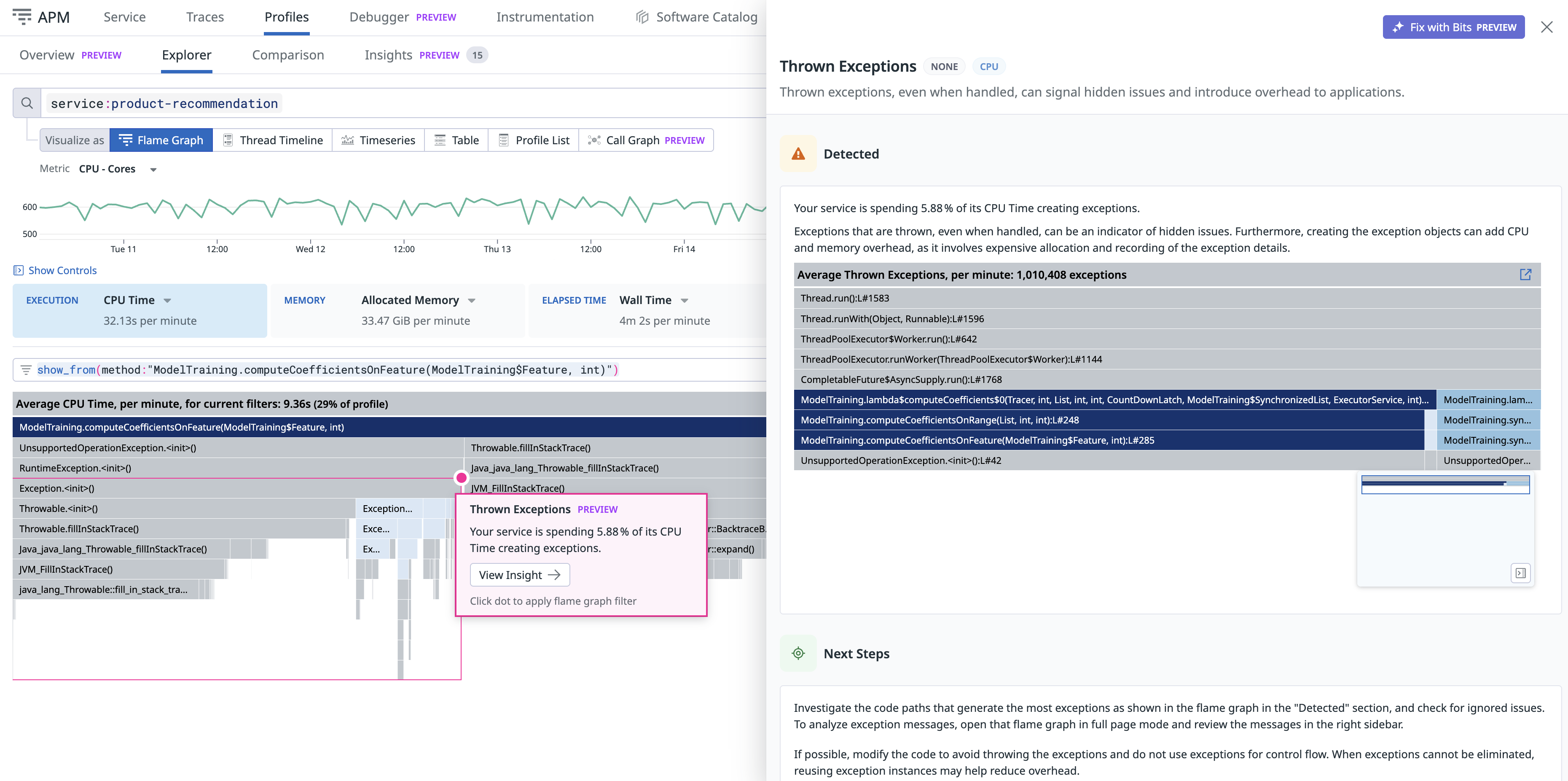Screen dimensions: 1568x781
Task: Open the CPU - Cores metric dropdown
Action: click(153, 170)
